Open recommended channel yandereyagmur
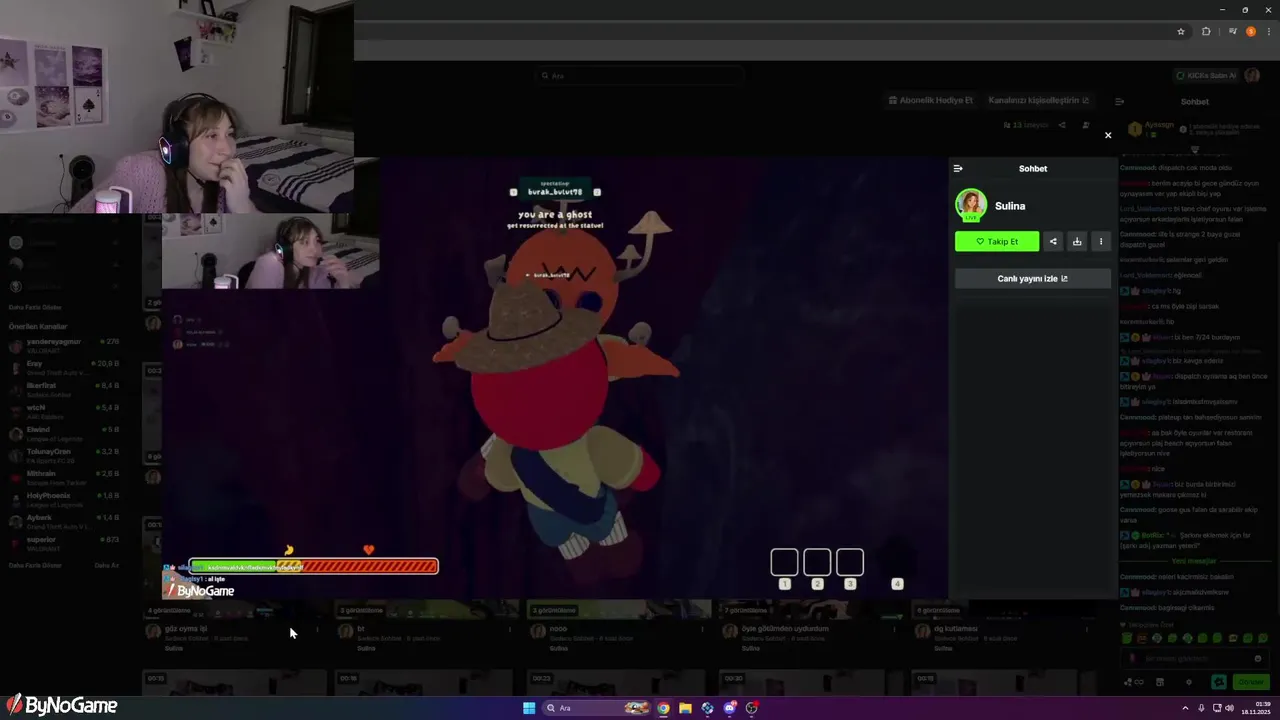 (x=64, y=345)
